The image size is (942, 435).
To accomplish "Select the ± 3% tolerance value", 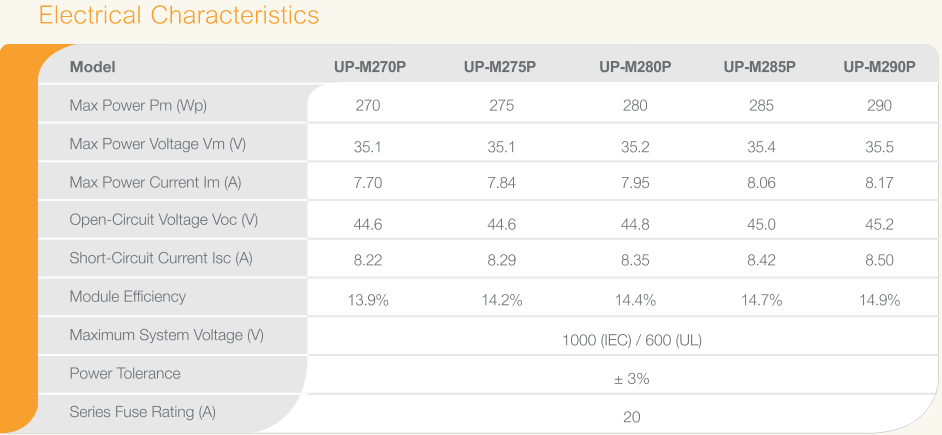I will point(632,379).
